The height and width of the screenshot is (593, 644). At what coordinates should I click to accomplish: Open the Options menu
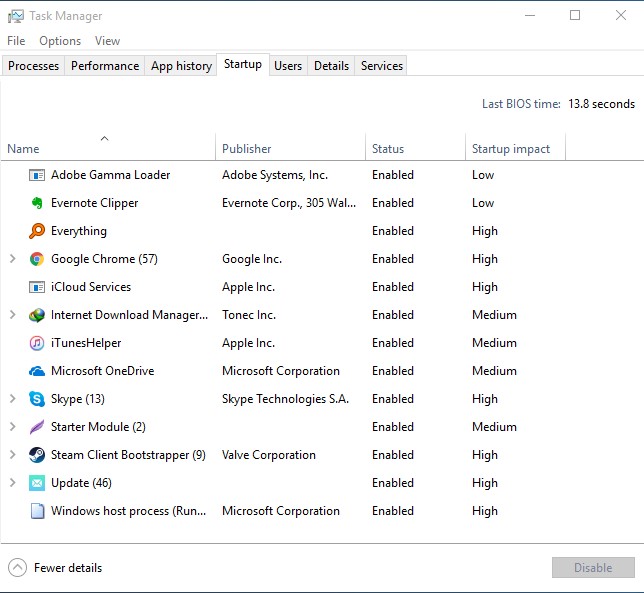60,41
